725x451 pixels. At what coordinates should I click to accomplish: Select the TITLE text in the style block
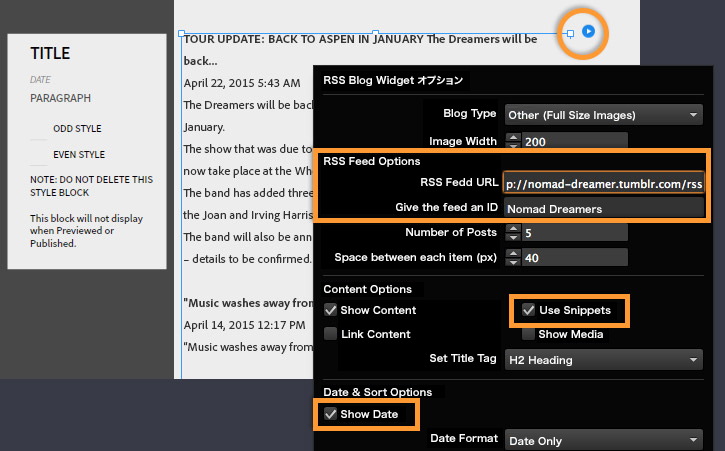50,53
